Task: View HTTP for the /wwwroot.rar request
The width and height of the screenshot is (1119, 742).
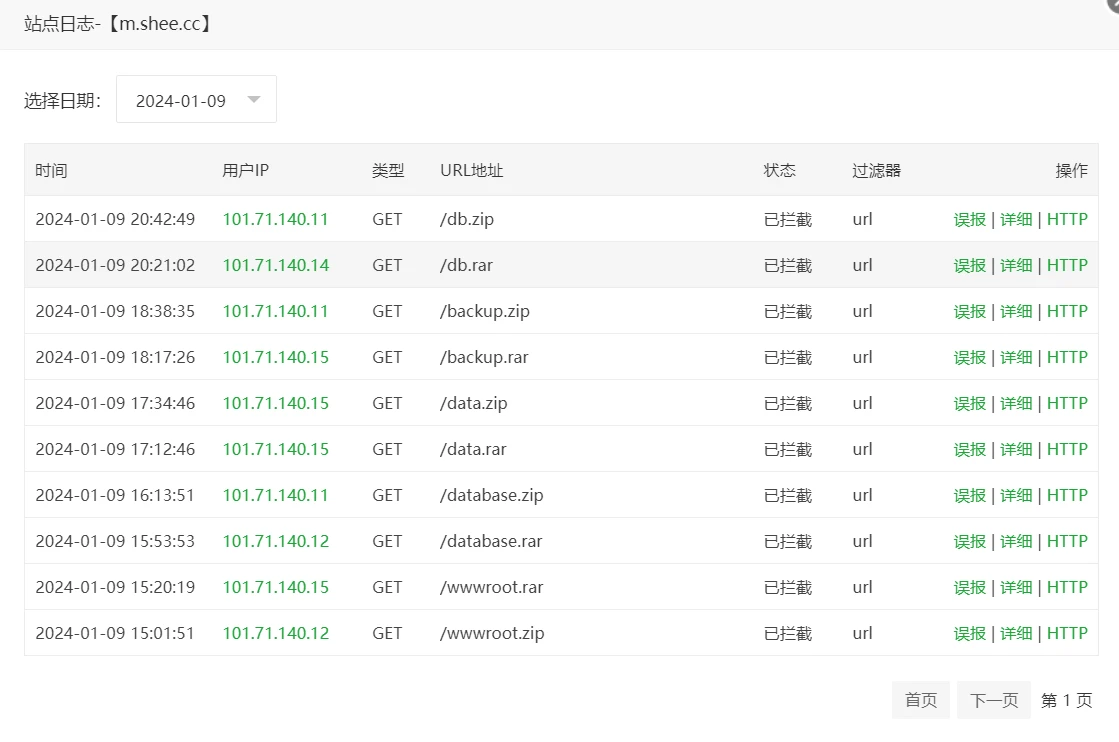Action: click(1067, 587)
